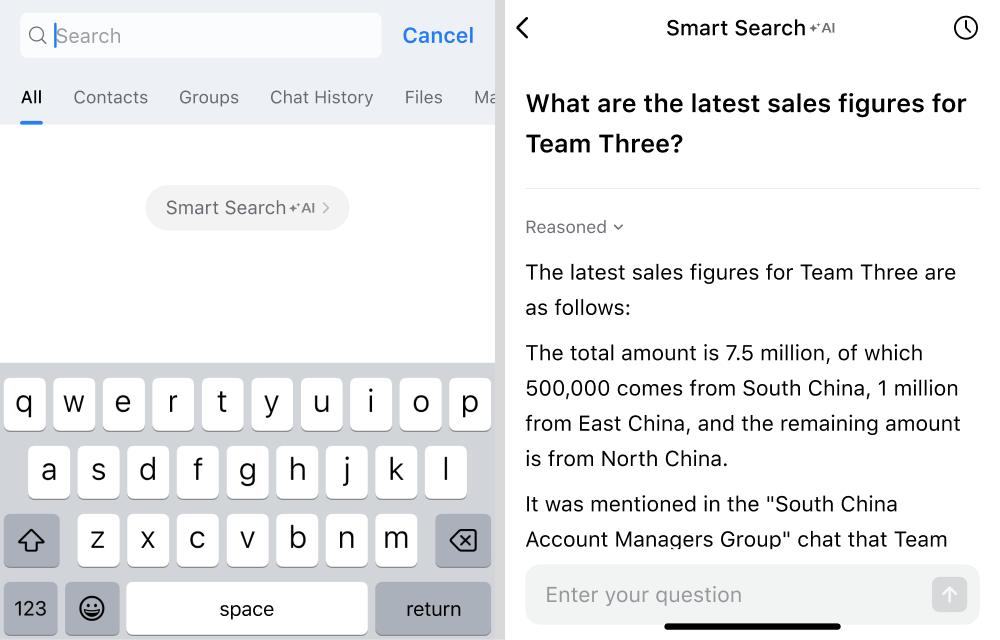1000x640 pixels.
Task: Cancel the search
Action: (x=438, y=36)
